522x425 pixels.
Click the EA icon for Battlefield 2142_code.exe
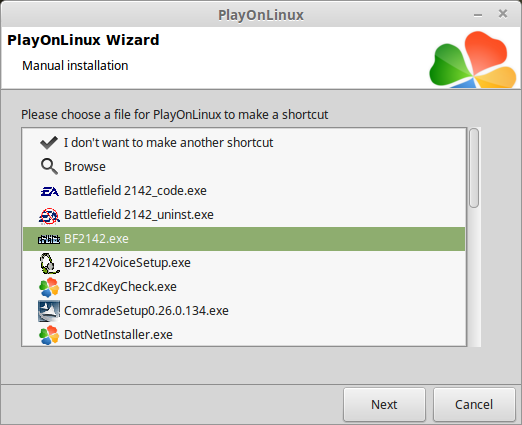pyautogui.click(x=49, y=191)
